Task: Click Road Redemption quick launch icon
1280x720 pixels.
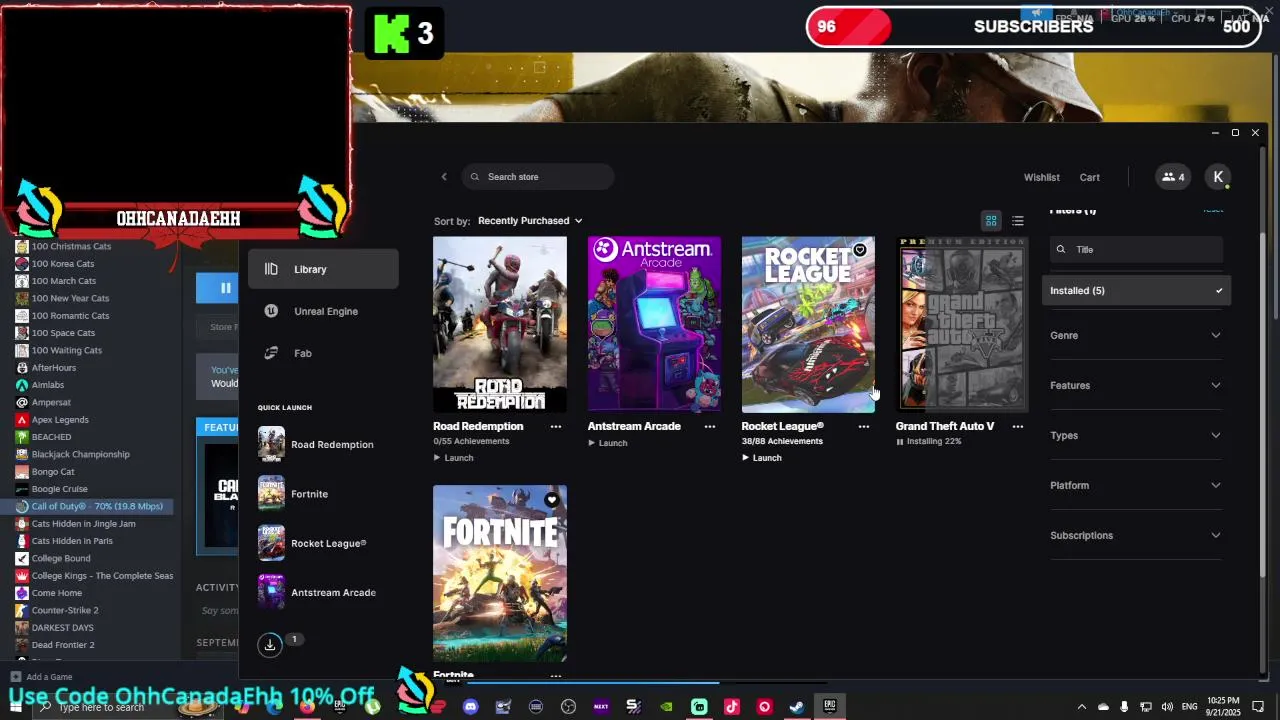Action: pos(271,444)
